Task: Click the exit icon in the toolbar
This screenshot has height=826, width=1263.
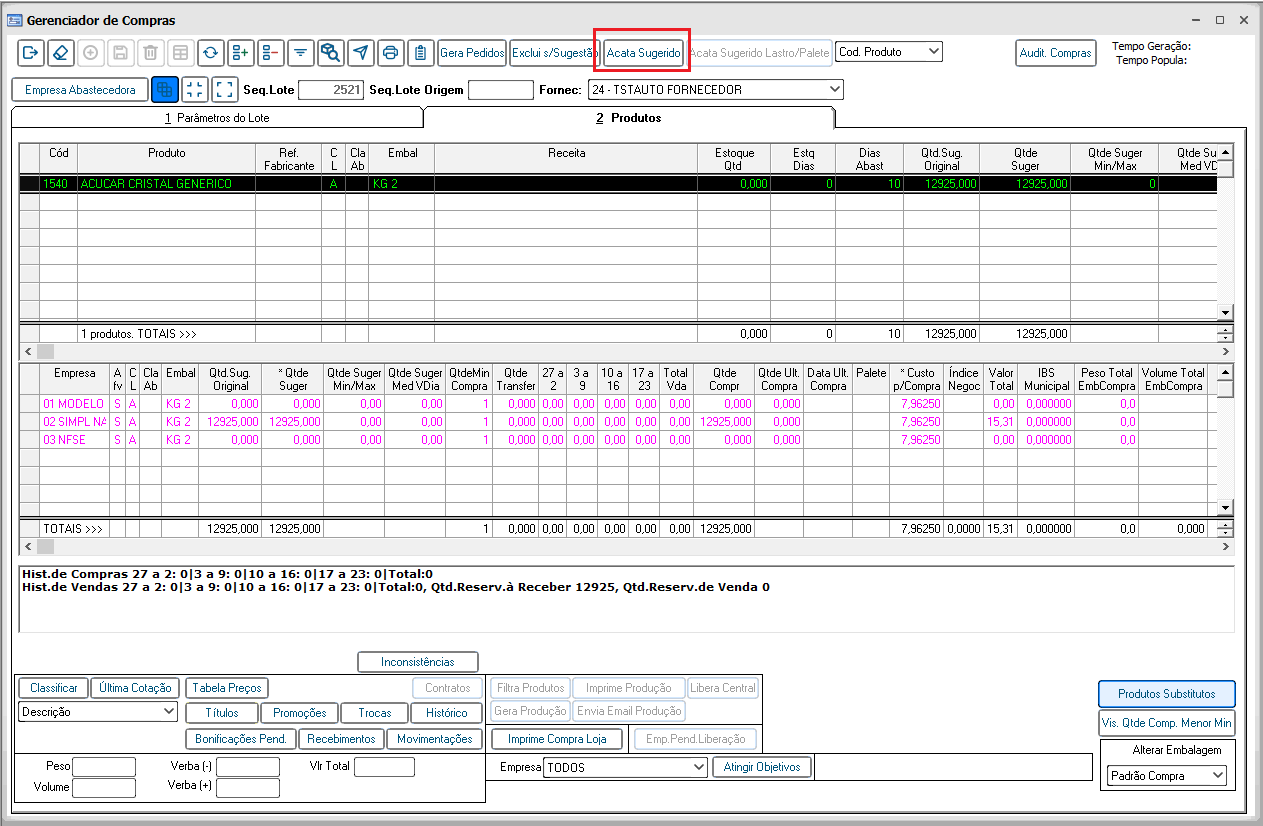Action: point(30,52)
